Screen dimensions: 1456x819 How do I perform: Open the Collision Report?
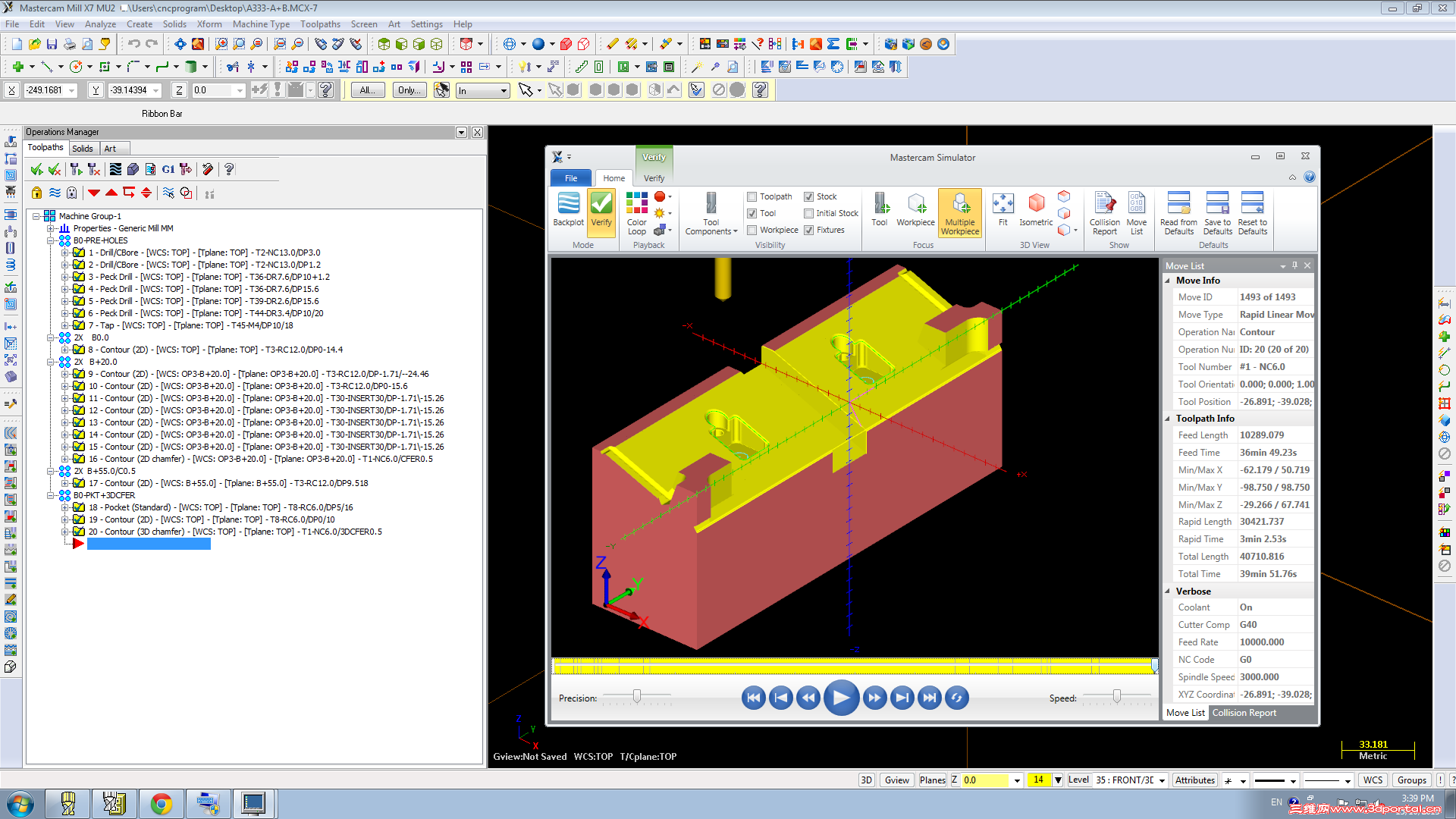click(1104, 213)
